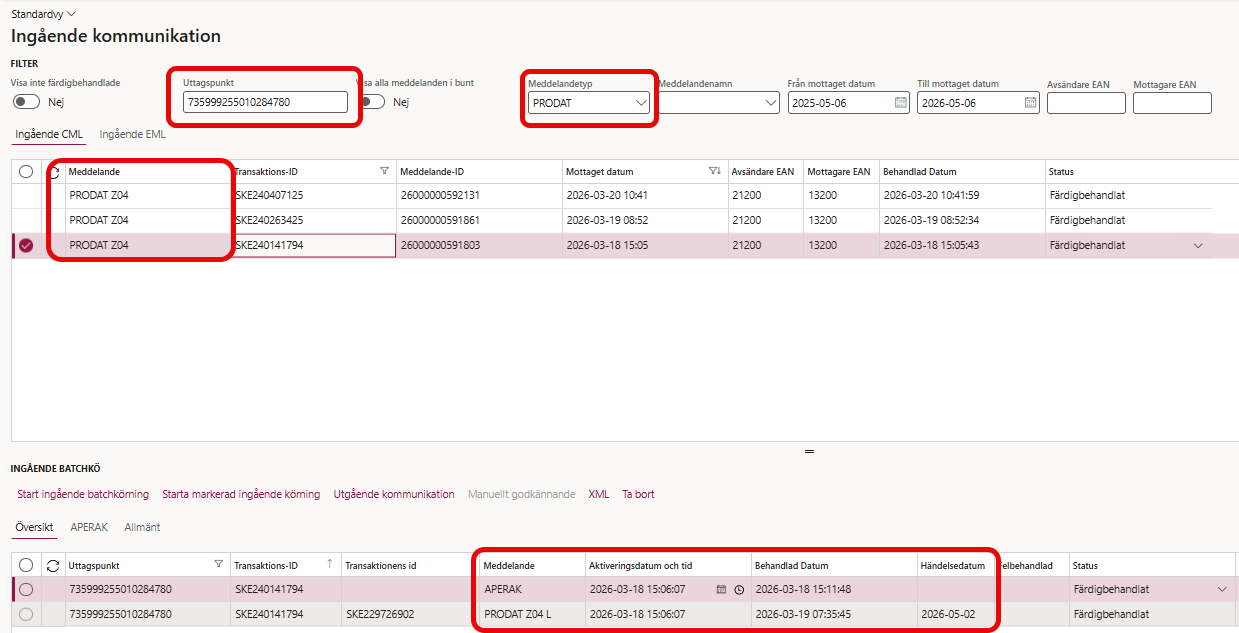1239x633 pixels.
Task: Refresh the upper Meddelande grid
Action: pos(53,172)
